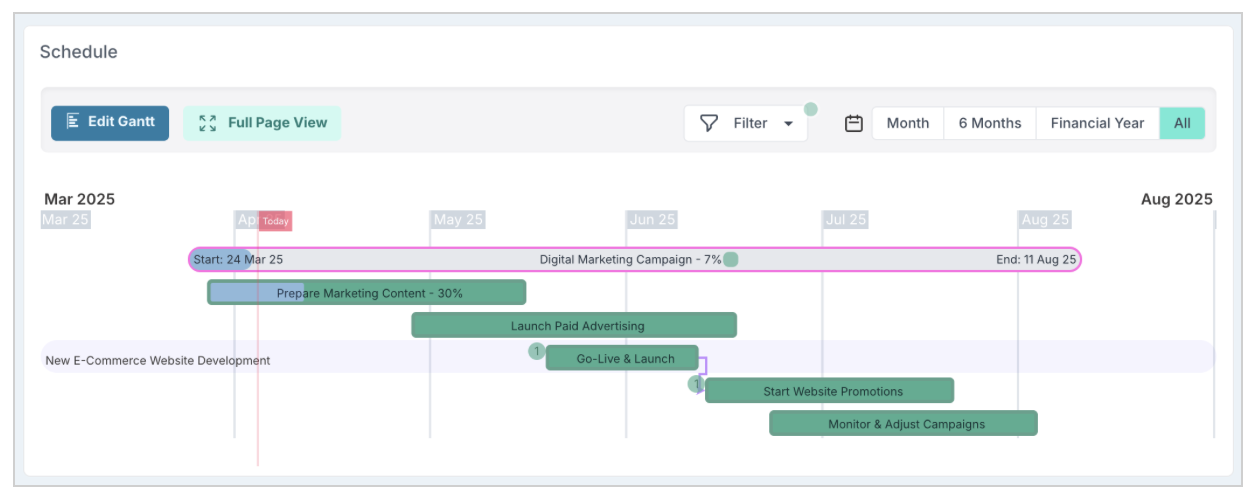Open Full Page View

pos(262,123)
